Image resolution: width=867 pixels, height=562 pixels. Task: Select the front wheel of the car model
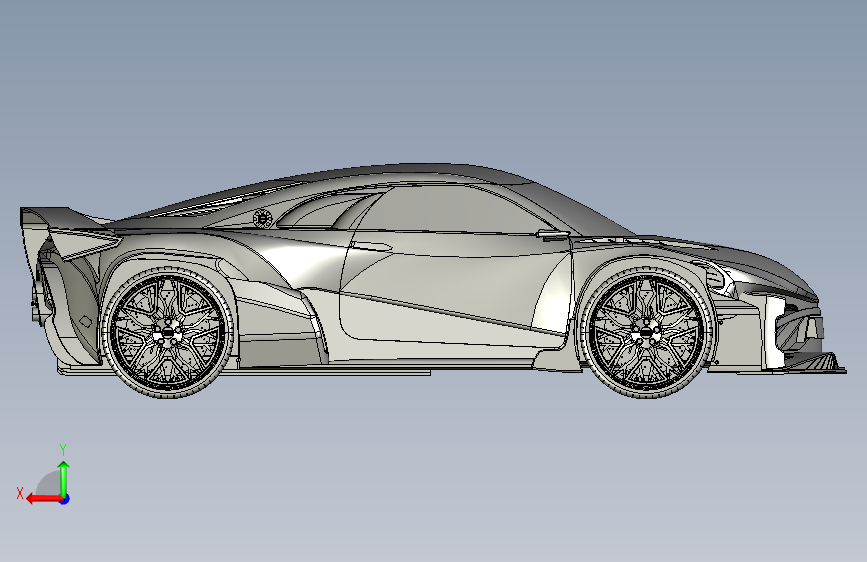(x=646, y=332)
